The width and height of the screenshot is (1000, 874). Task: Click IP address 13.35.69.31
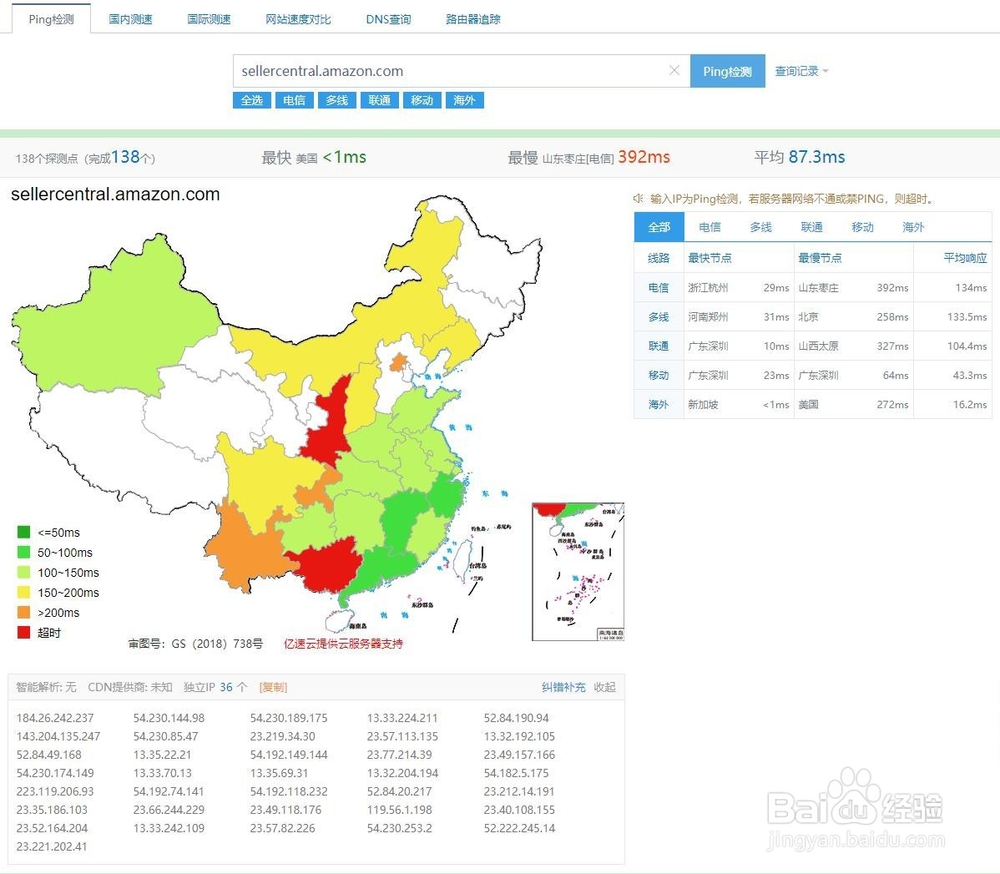pos(279,773)
